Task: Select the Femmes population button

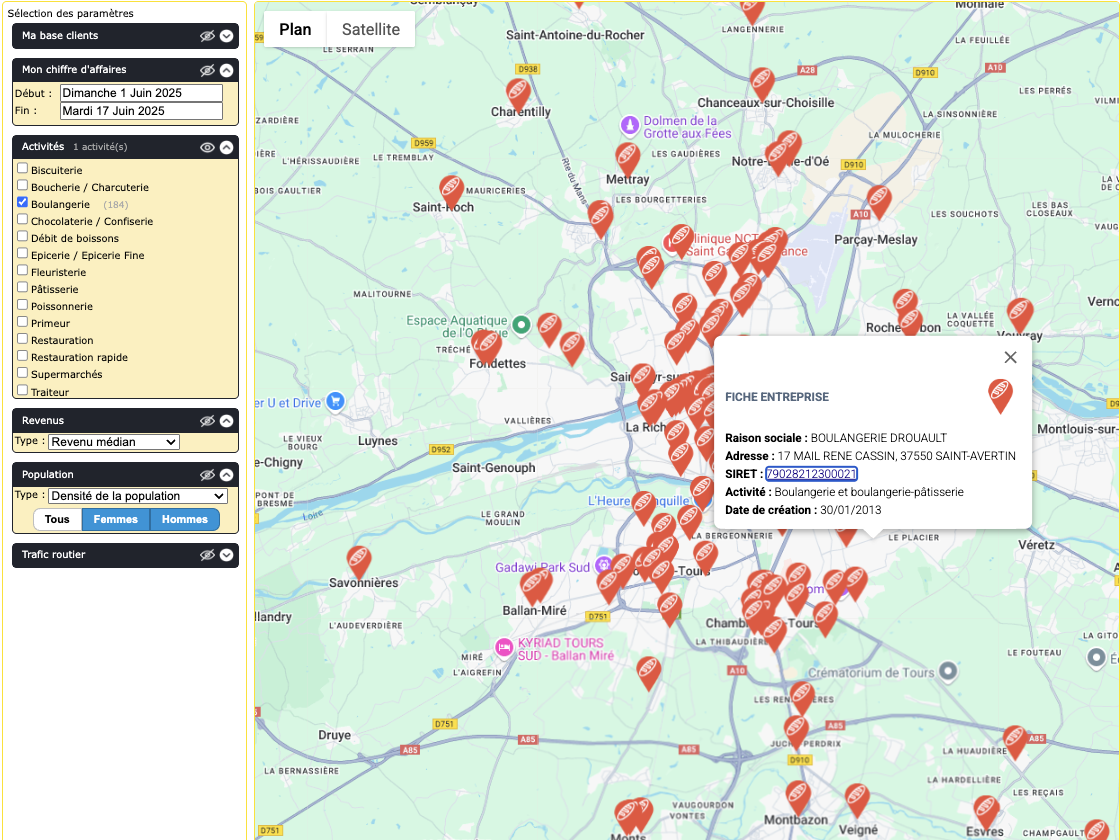Action: (116, 519)
